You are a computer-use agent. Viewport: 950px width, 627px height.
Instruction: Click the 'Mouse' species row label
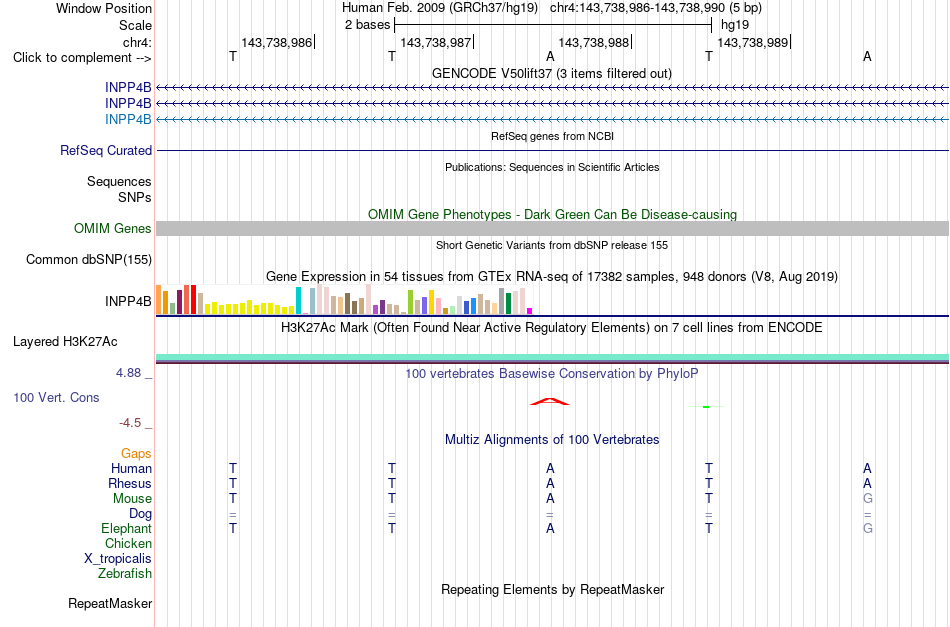(x=132, y=499)
